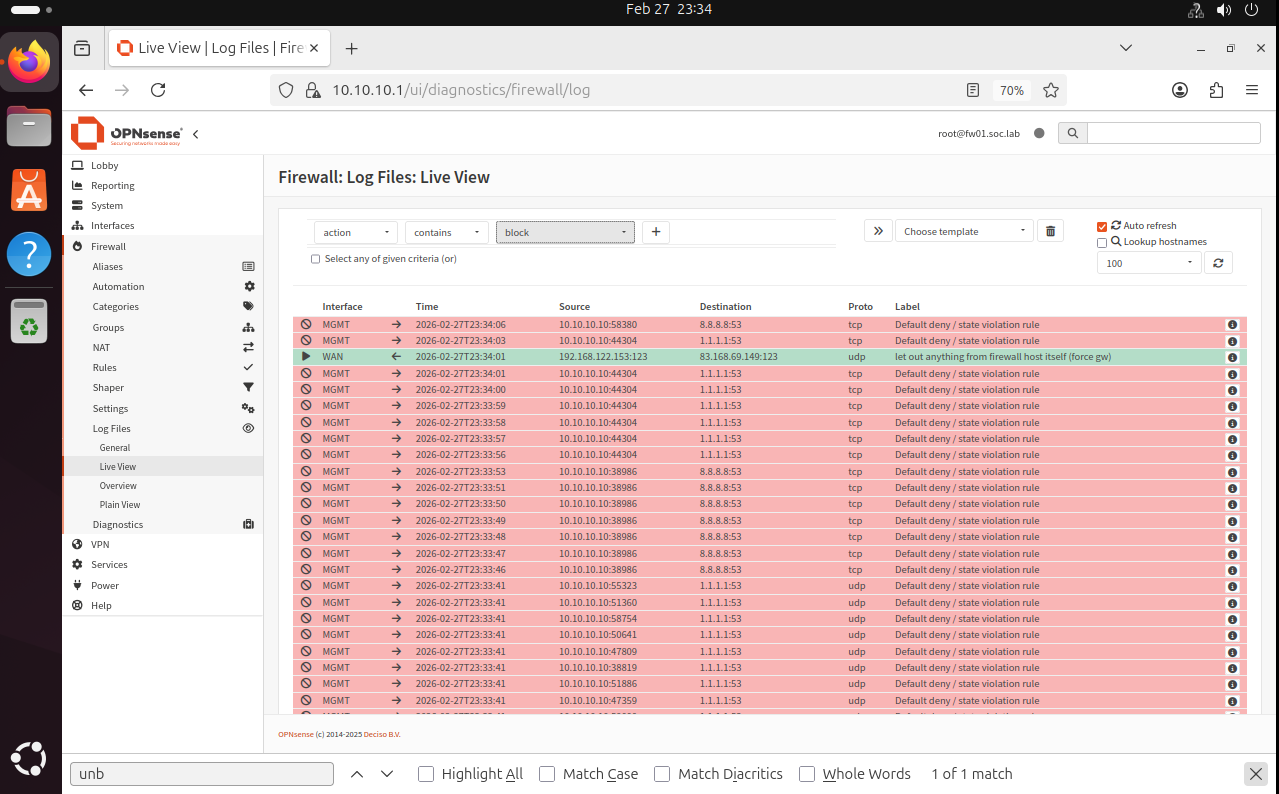Find the next match with the down arrow

tap(387, 774)
